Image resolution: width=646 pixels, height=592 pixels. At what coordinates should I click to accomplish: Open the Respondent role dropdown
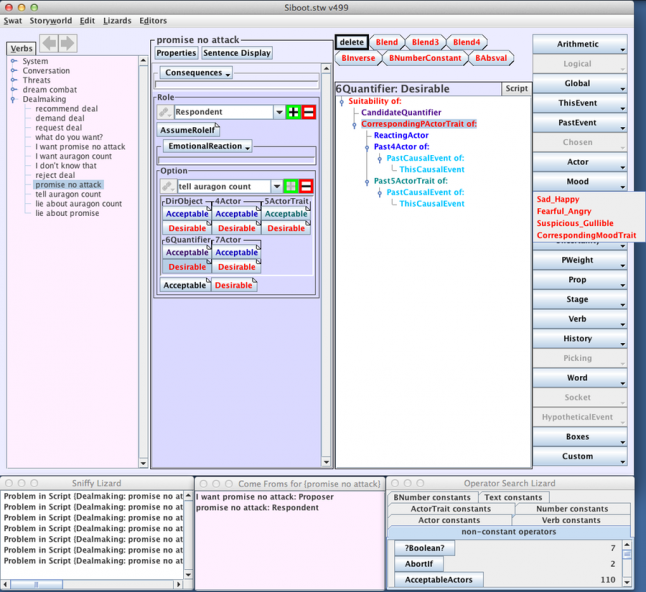279,112
